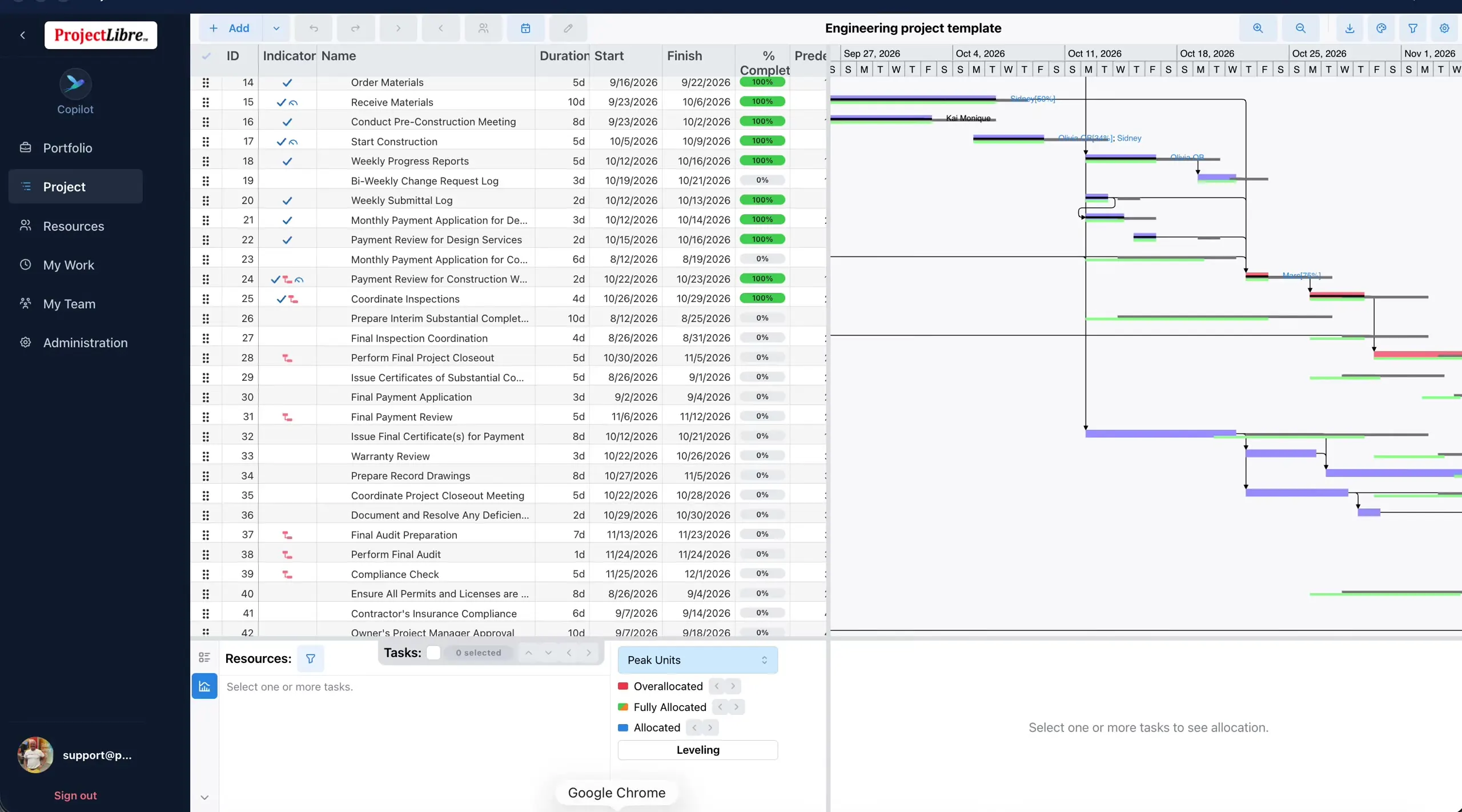Click the Leveling button
This screenshot has height=812, width=1462.
697,750
